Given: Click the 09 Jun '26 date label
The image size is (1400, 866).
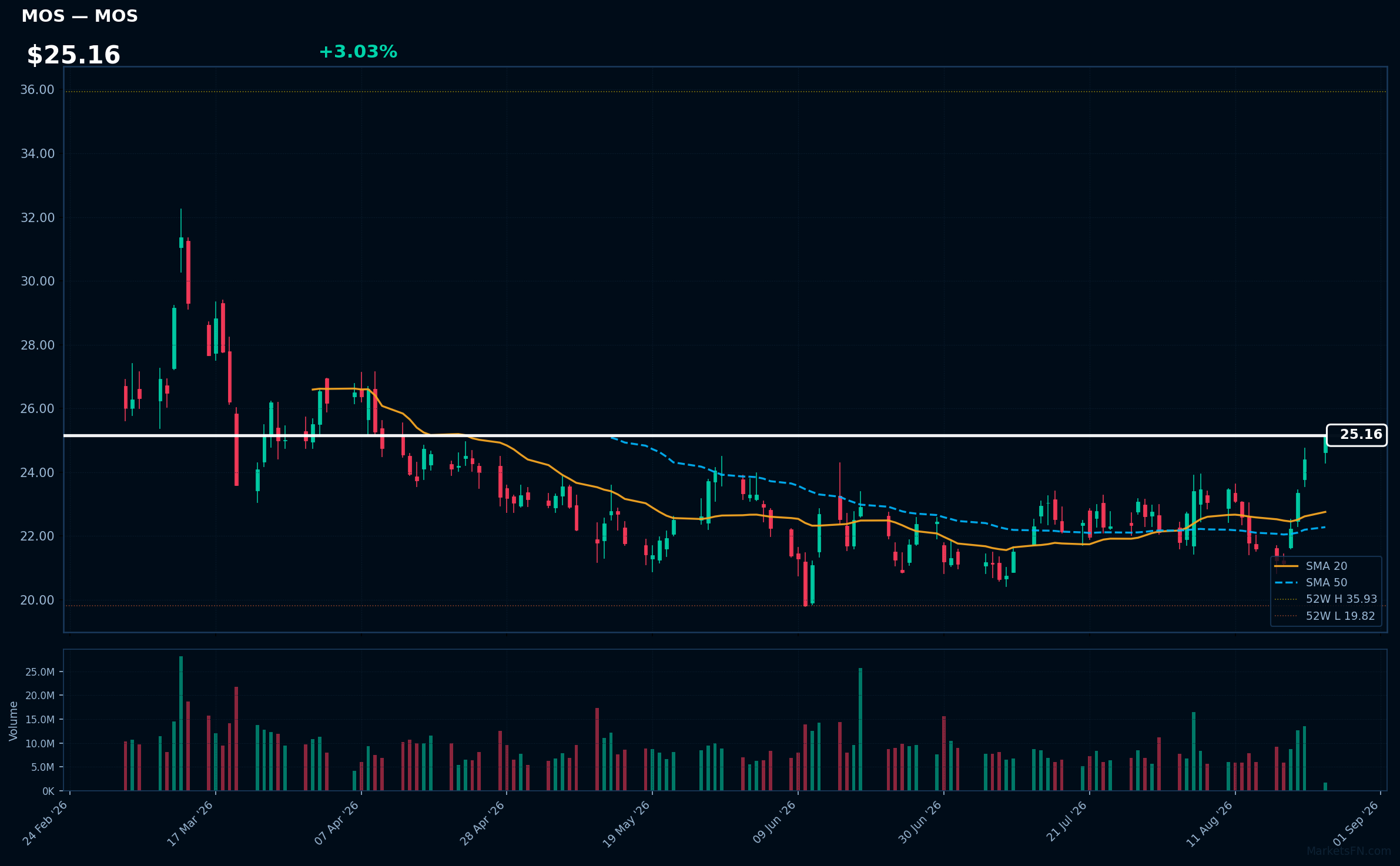Looking at the screenshot, I should pyautogui.click(x=775, y=823).
